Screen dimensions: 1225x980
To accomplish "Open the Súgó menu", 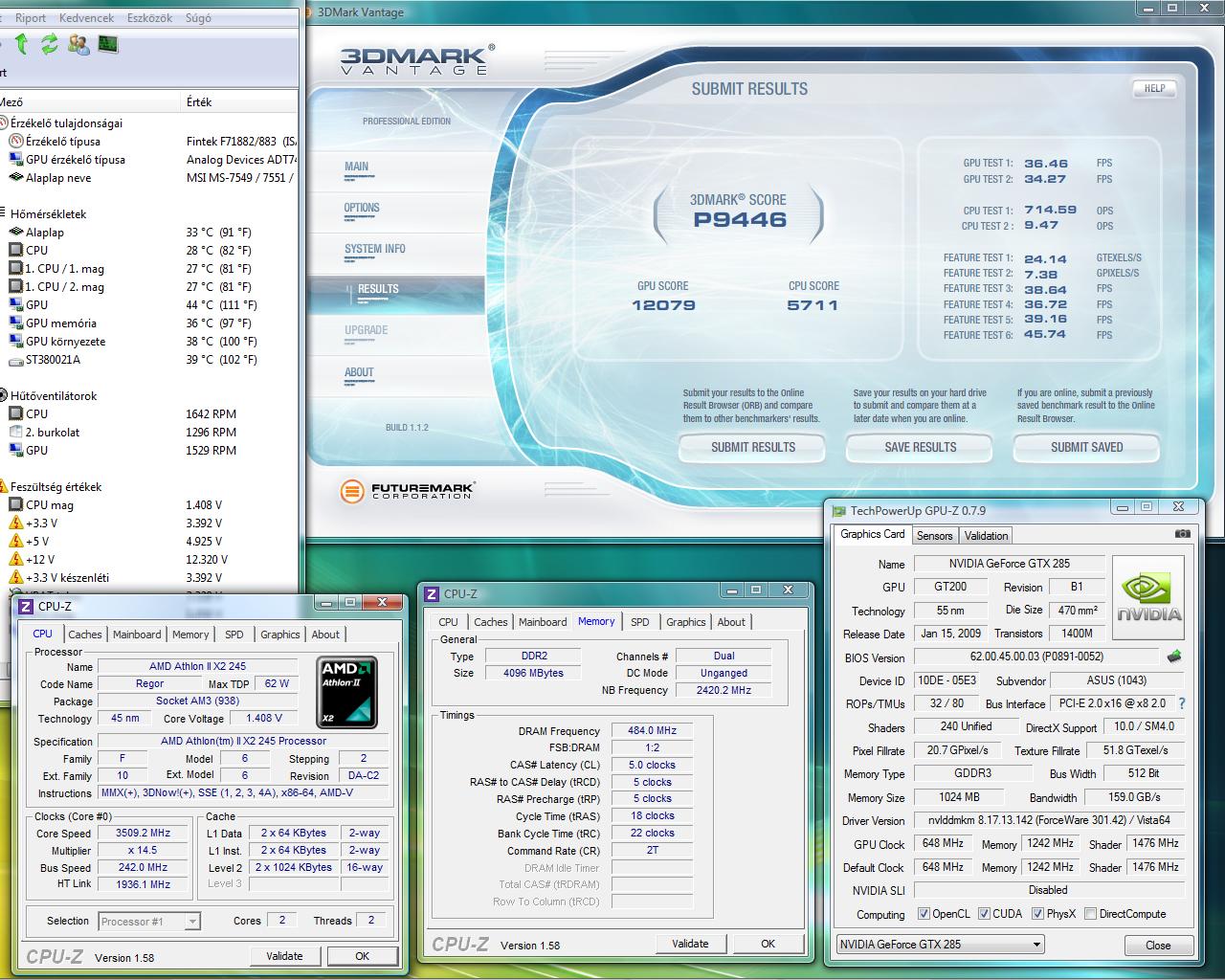I will coord(198,17).
